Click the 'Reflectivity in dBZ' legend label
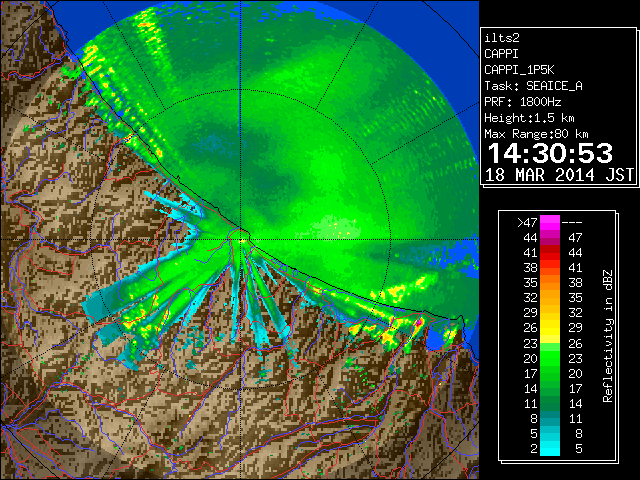 pyautogui.click(x=608, y=336)
